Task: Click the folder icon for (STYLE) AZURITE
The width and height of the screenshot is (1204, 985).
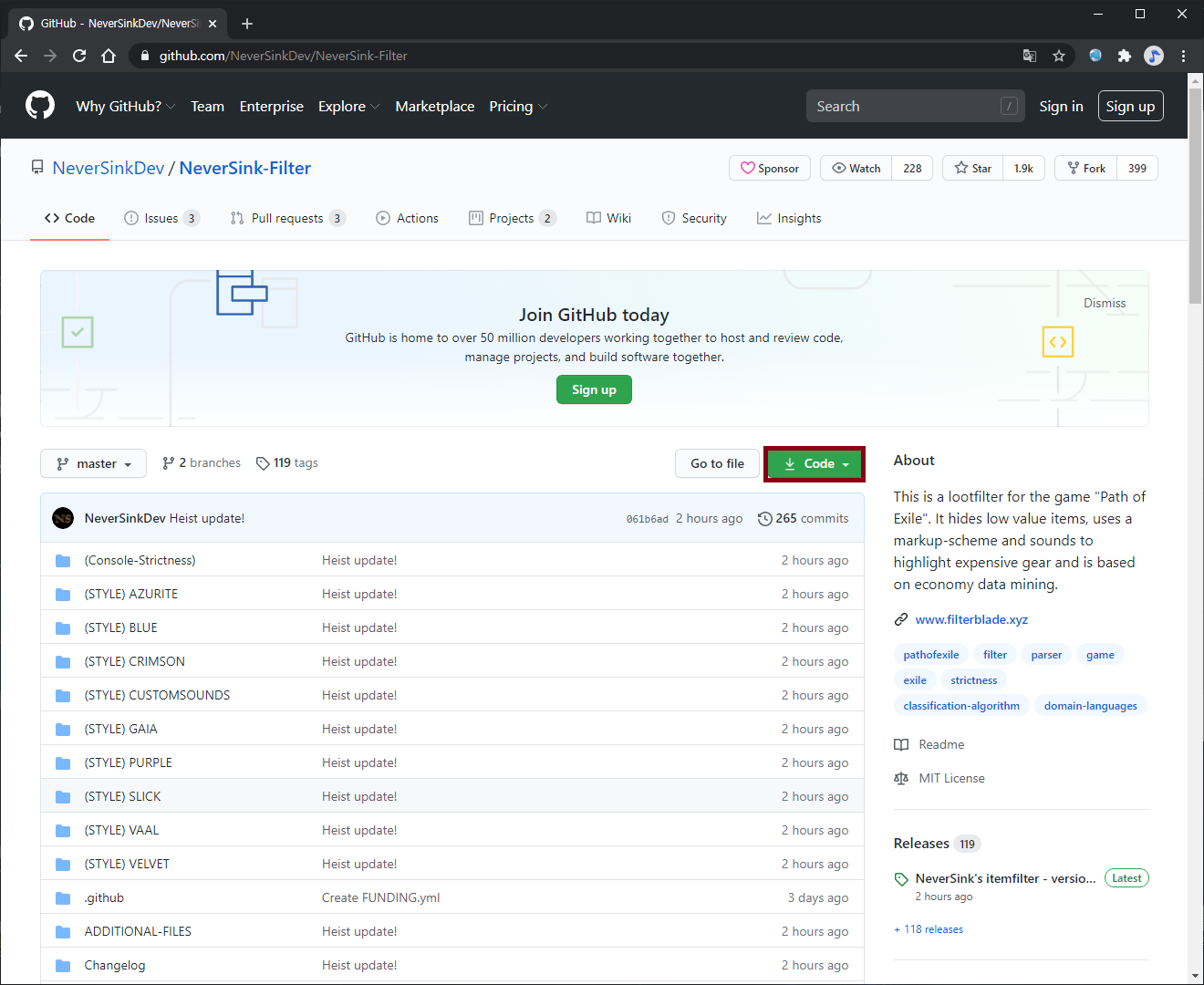Action: [63, 594]
